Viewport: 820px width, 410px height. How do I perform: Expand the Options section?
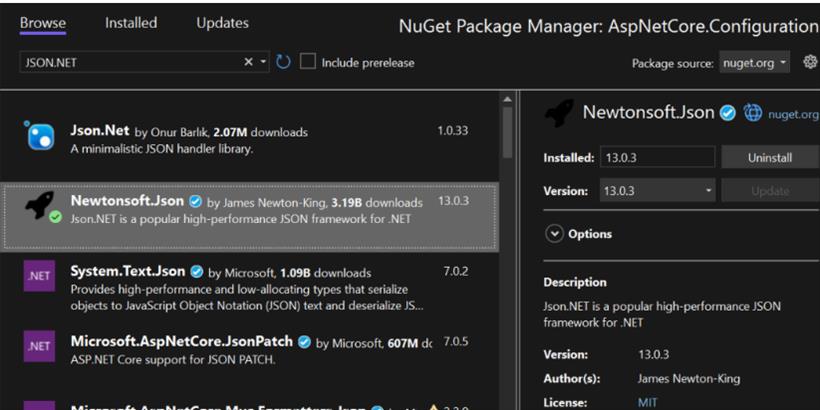[x=554, y=234]
